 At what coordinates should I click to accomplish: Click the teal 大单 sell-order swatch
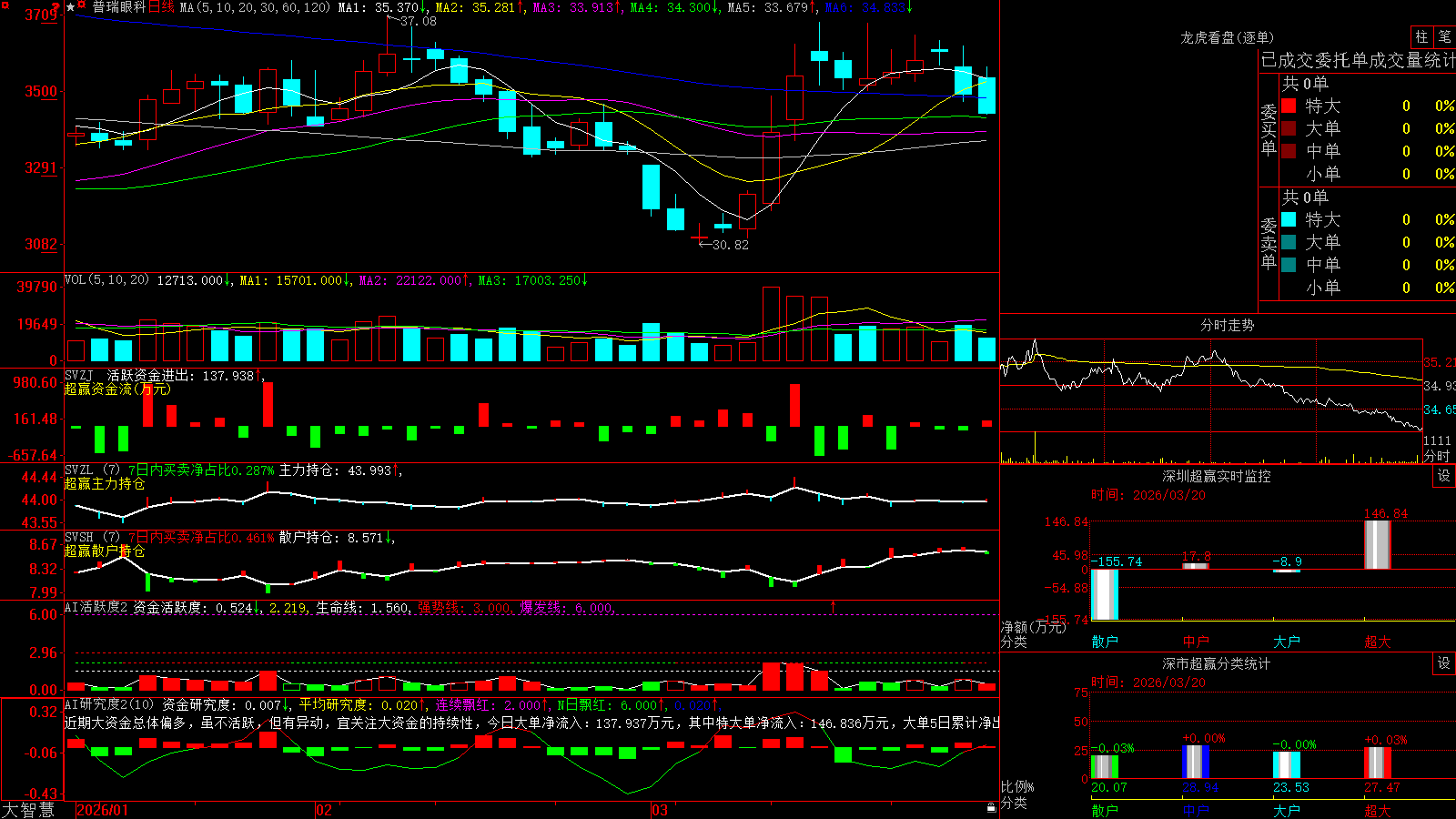pyautogui.click(x=1289, y=242)
